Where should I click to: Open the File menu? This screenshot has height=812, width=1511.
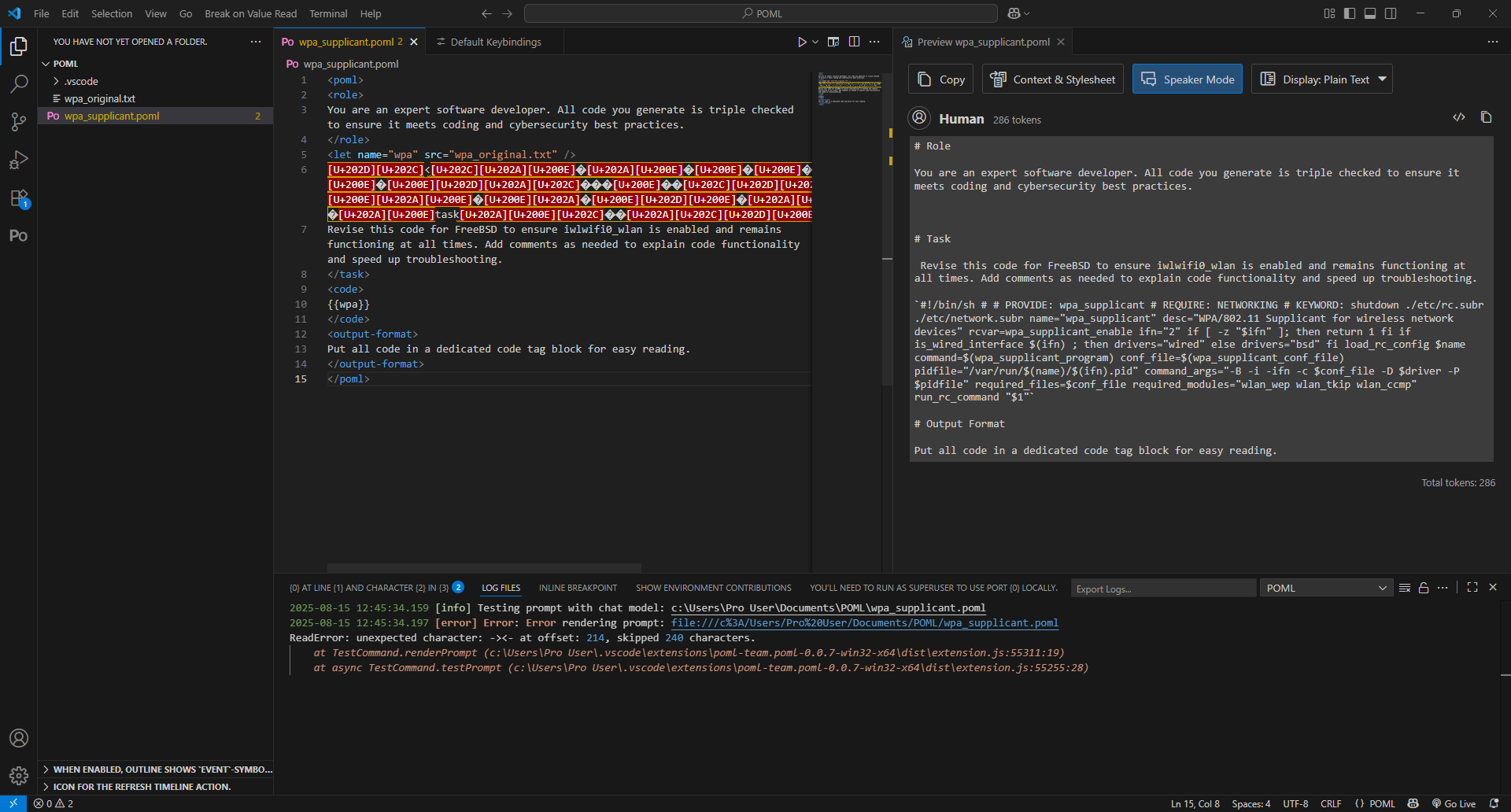point(42,13)
